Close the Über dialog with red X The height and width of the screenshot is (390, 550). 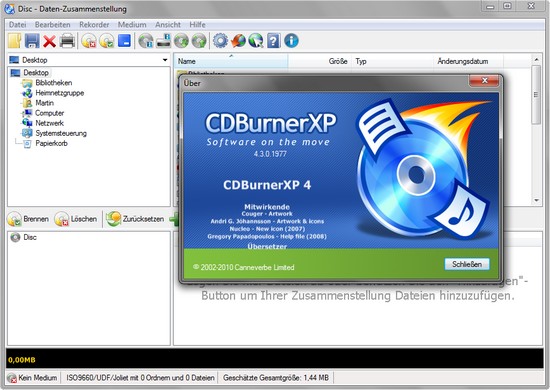coord(484,81)
